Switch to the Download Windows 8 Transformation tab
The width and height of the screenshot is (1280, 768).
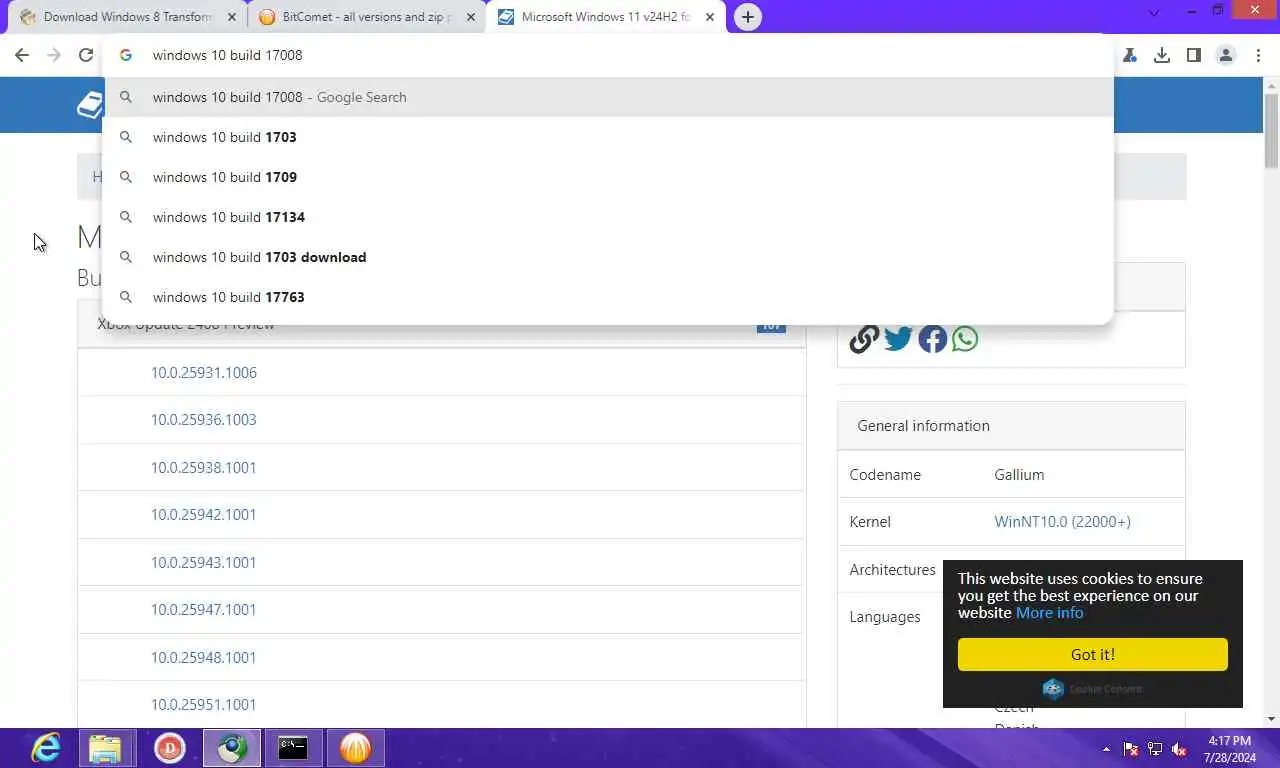(128, 17)
